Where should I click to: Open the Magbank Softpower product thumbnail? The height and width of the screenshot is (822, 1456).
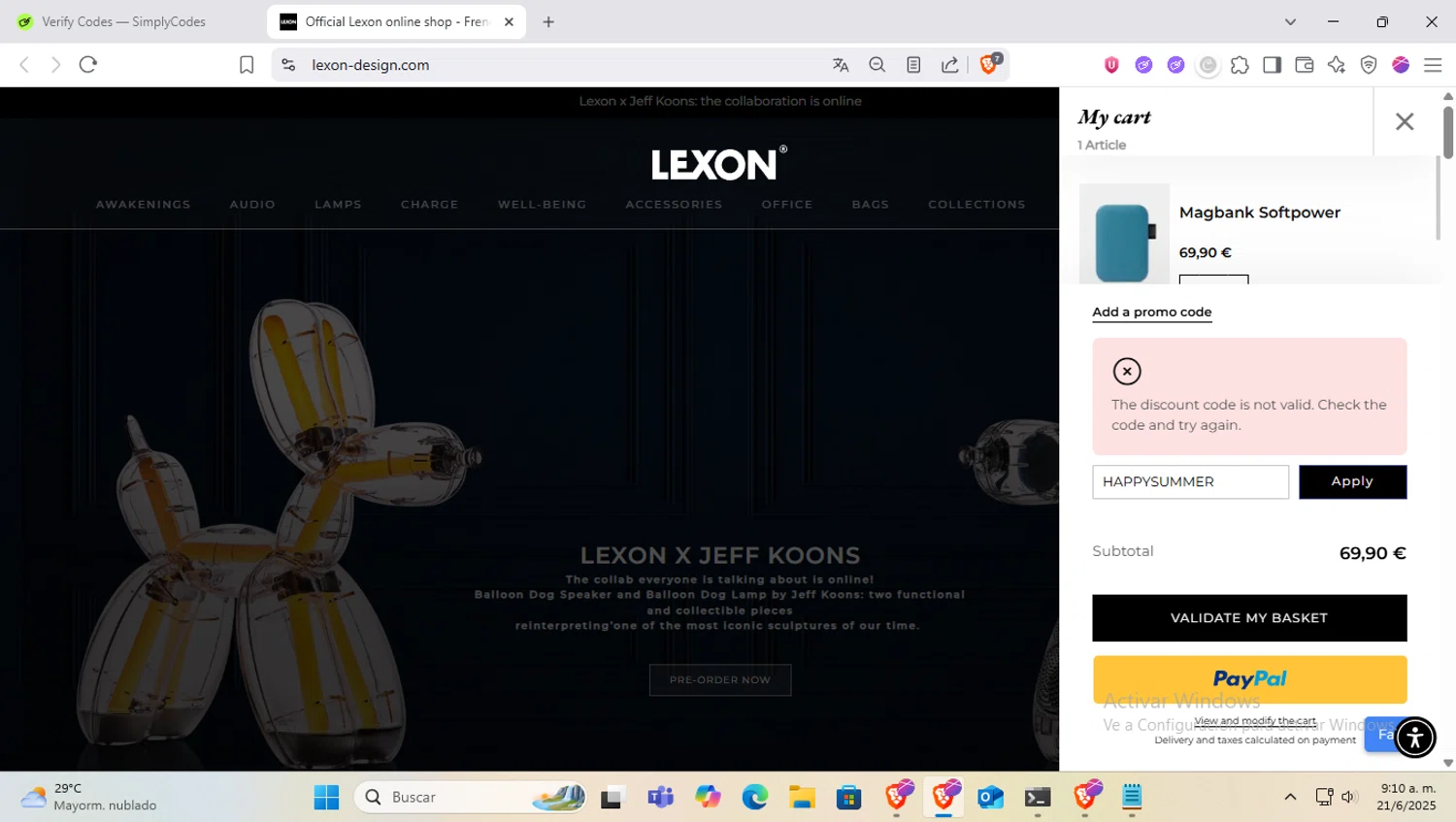[1124, 234]
